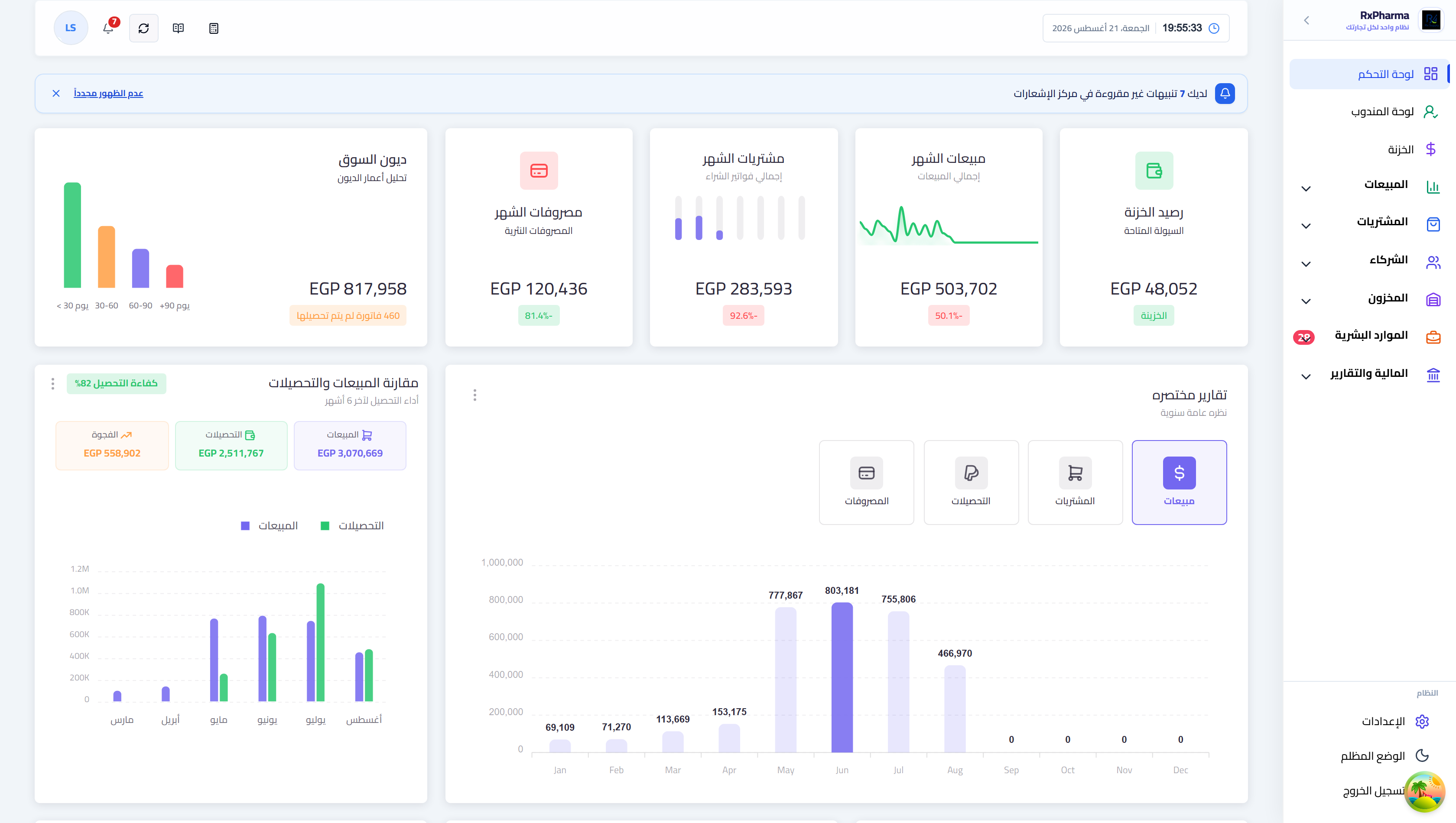The width and height of the screenshot is (1456, 823).
Task: Switch to المشتريات report tab
Action: 1075,482
